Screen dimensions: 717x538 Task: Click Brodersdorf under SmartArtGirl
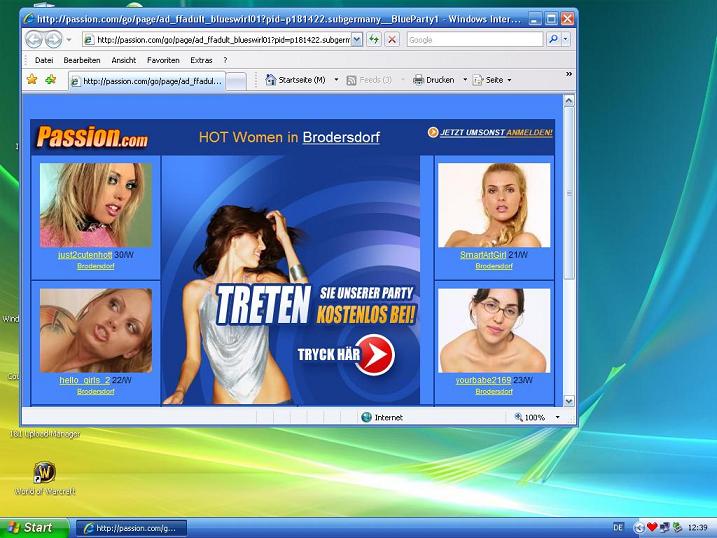tap(494, 266)
